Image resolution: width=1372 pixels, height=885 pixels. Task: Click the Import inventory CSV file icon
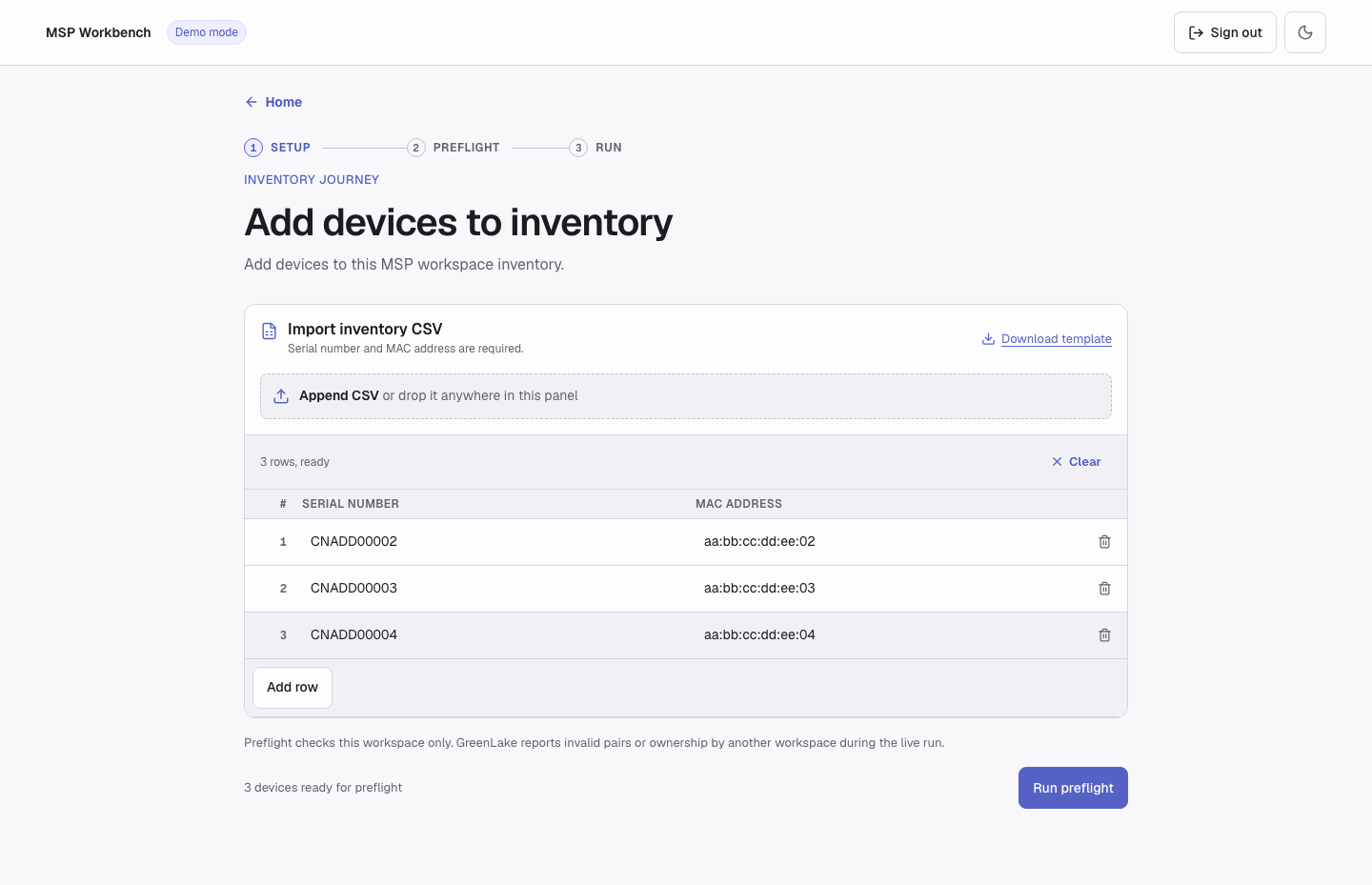[269, 332]
